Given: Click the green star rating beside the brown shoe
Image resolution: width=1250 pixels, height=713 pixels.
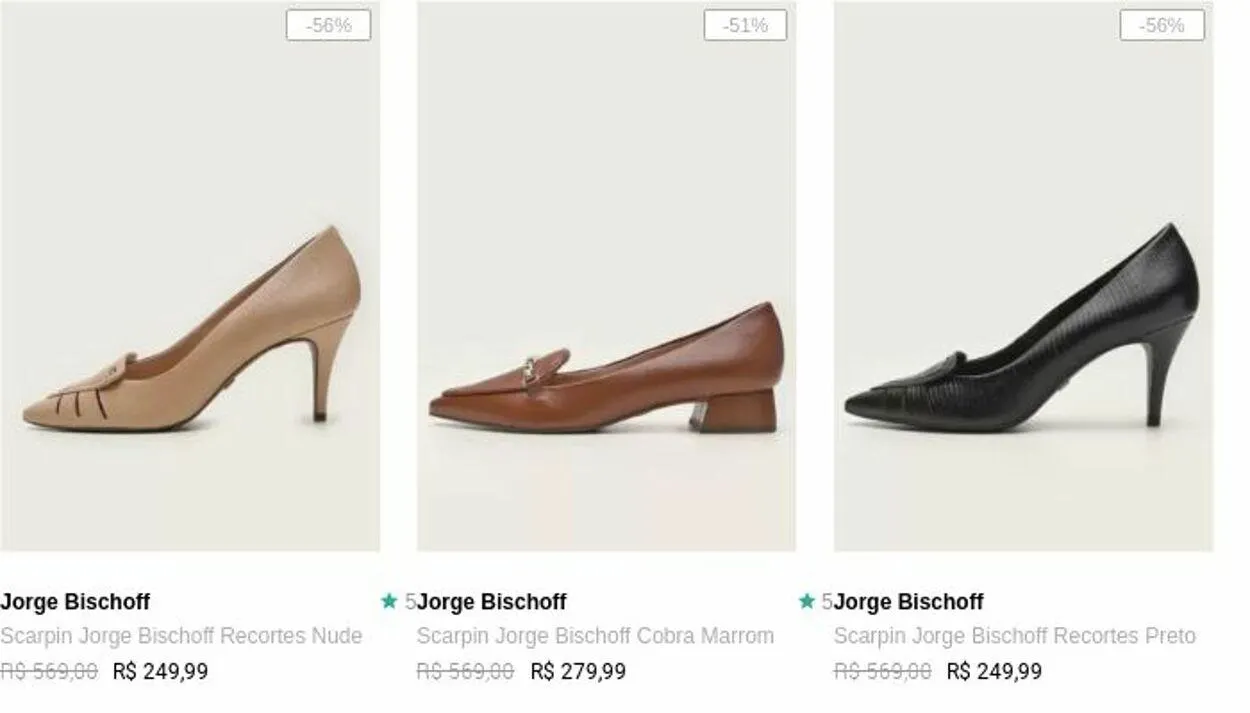Looking at the screenshot, I should (389, 601).
